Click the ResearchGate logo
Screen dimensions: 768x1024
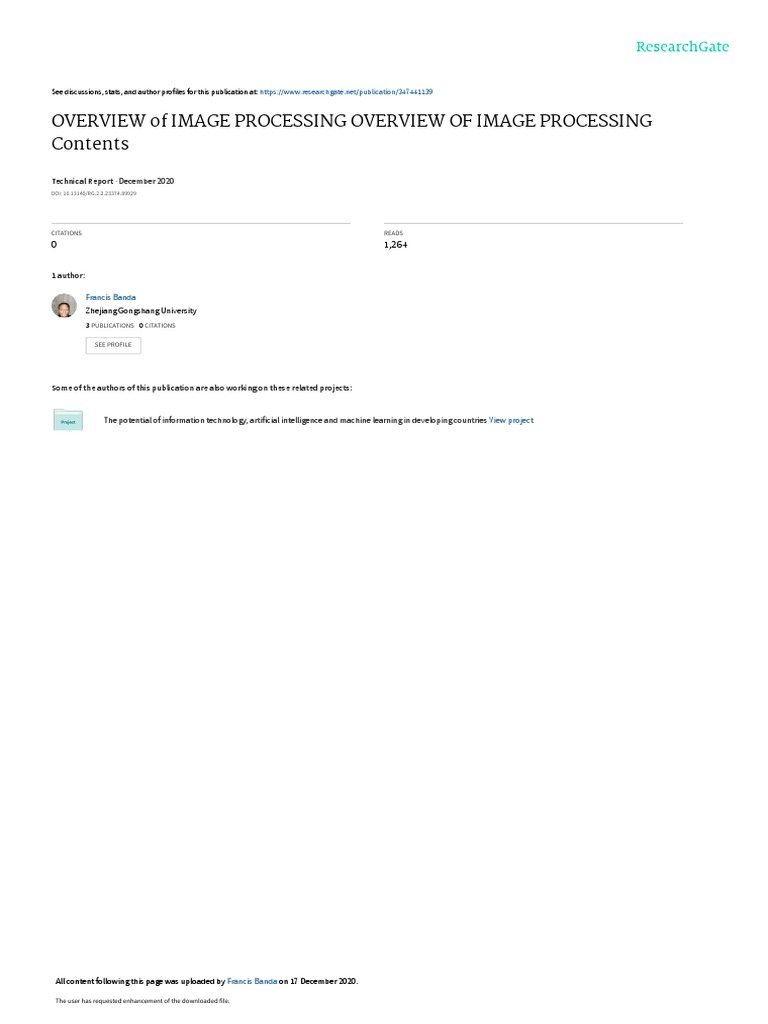pos(682,46)
